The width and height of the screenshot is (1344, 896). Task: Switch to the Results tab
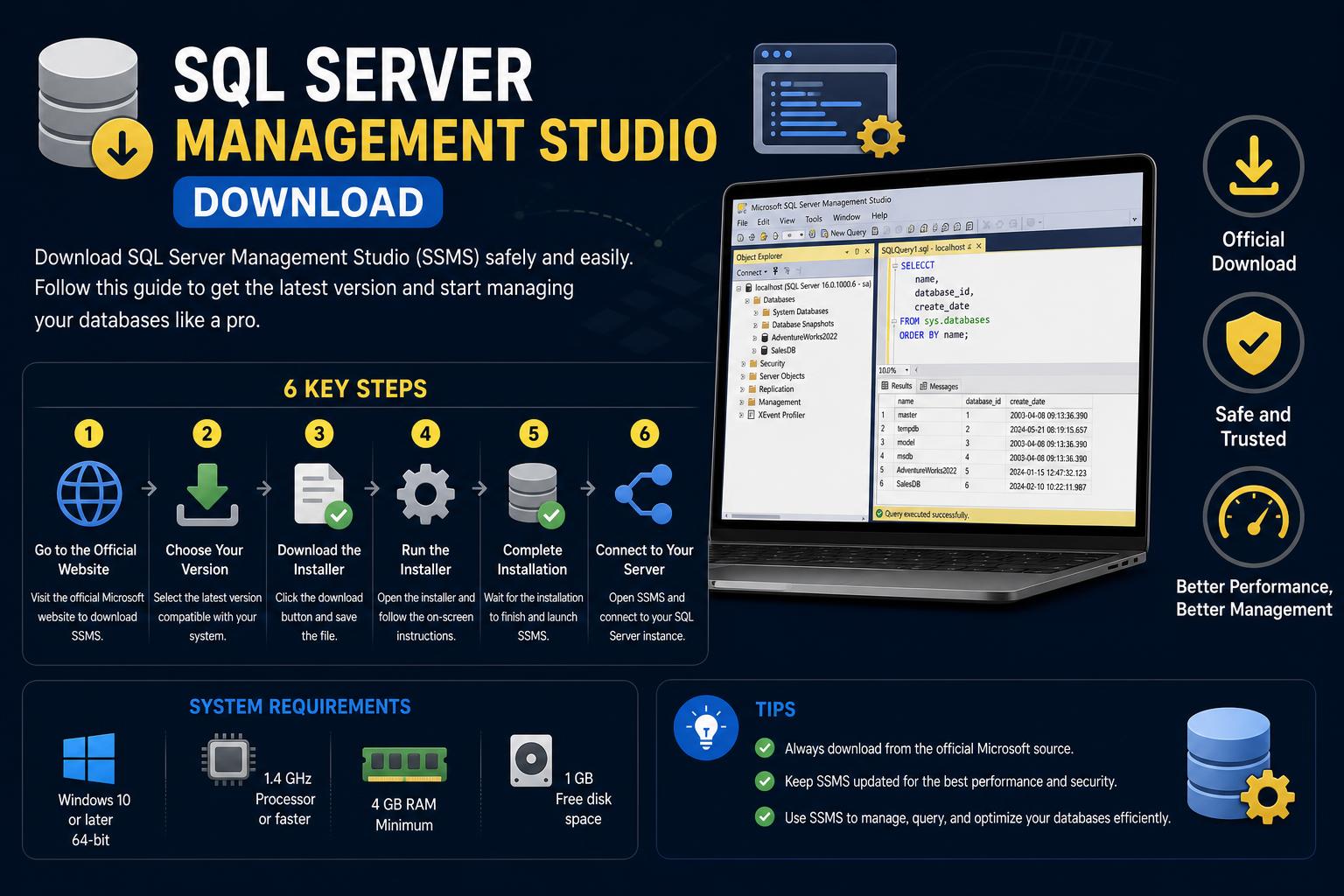[897, 386]
